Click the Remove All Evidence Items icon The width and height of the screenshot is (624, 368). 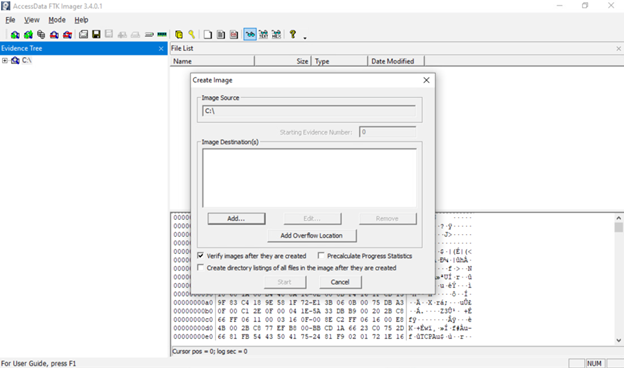pos(67,35)
